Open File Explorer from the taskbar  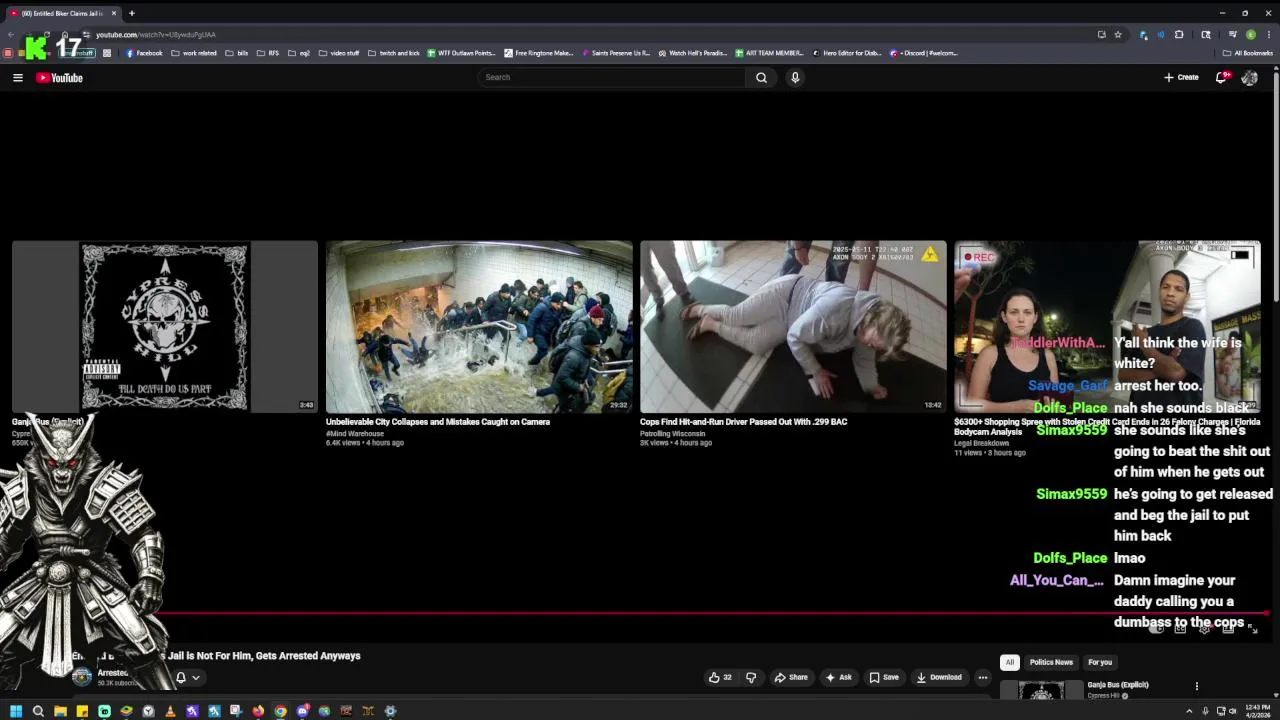coord(60,711)
